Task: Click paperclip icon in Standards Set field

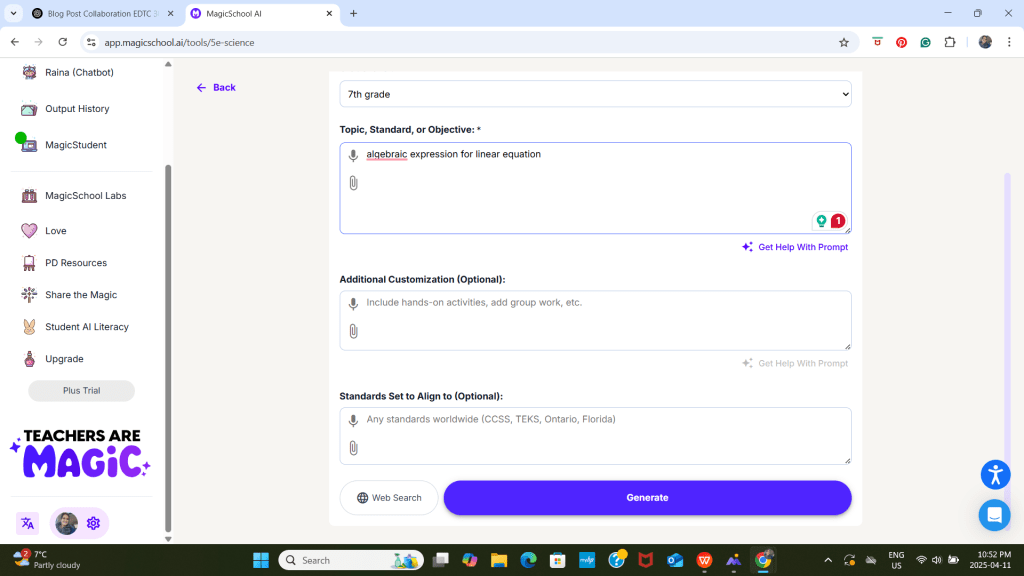Action: (x=353, y=448)
